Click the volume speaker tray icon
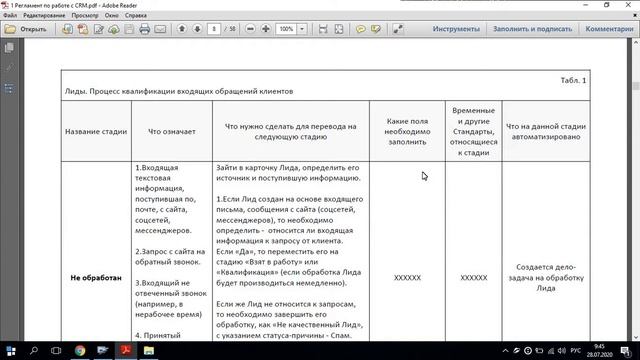This screenshot has width=640, height=360. 562,351
